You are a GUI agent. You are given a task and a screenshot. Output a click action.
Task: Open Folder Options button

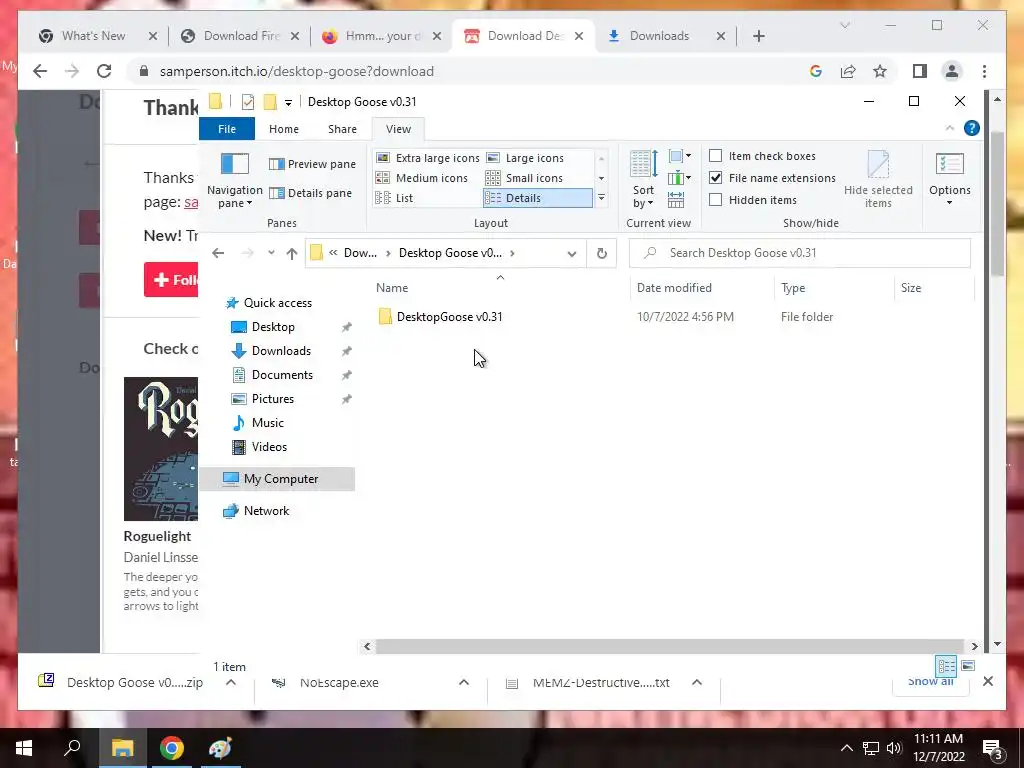click(950, 180)
